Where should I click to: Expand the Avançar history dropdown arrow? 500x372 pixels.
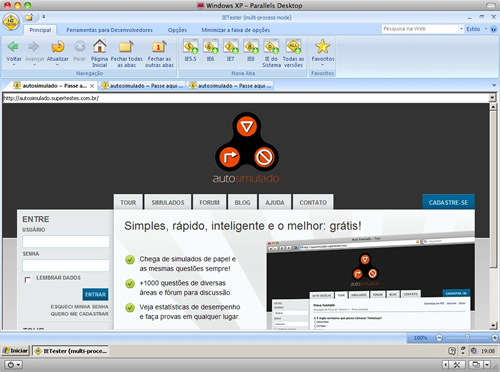click(34, 65)
